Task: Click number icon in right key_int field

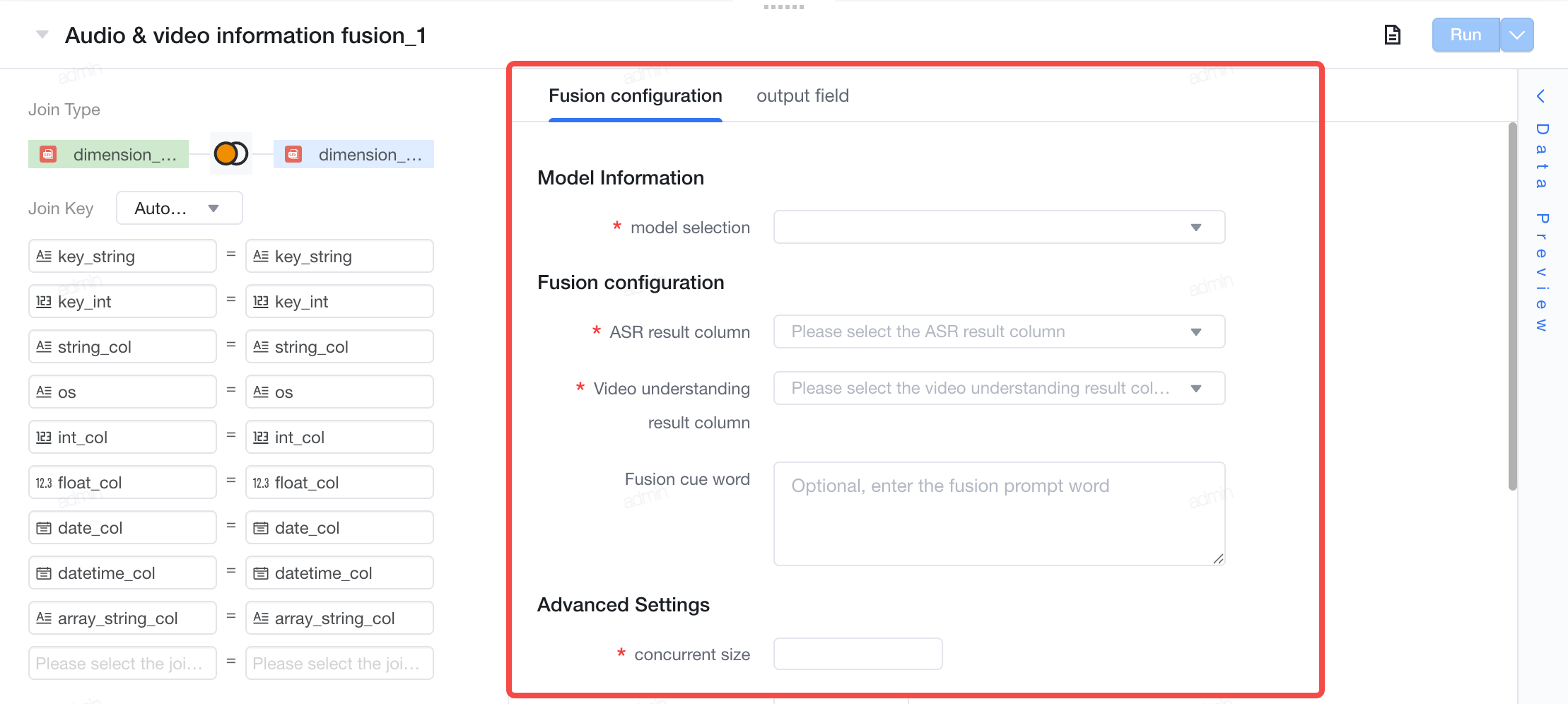Action: [x=261, y=302]
